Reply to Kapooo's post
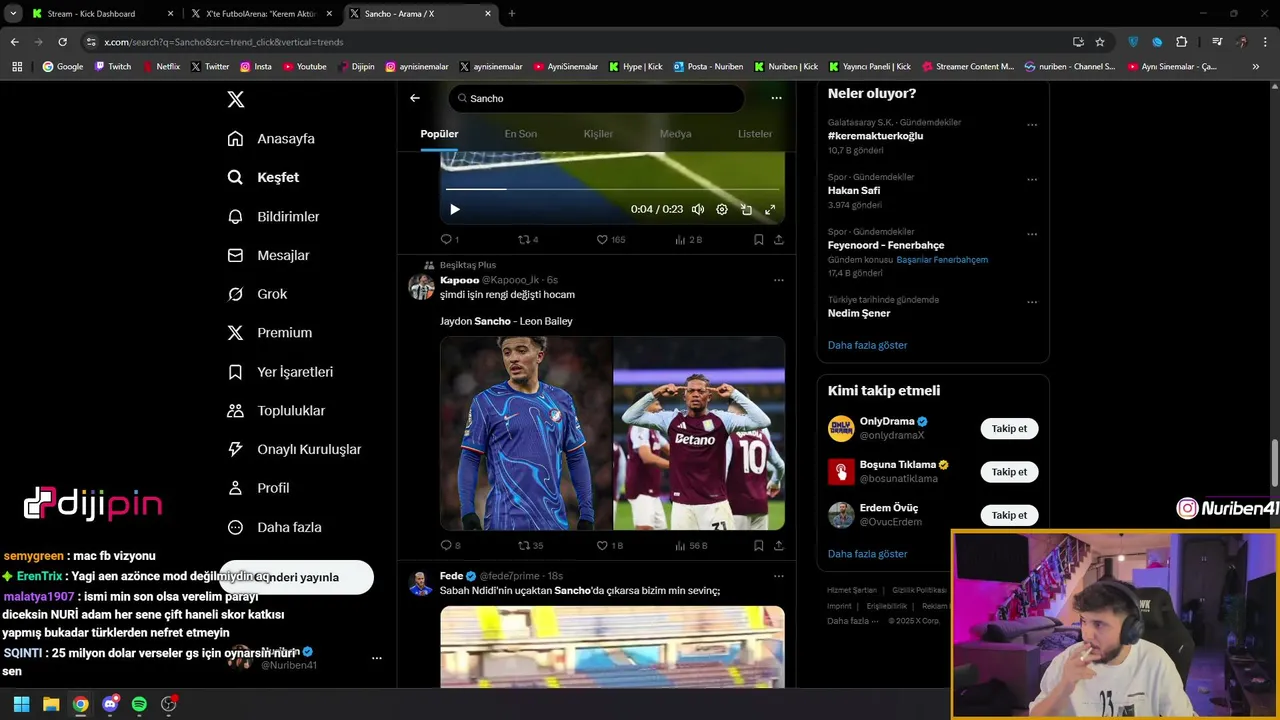Viewport: 1280px width, 720px height. coord(450,546)
